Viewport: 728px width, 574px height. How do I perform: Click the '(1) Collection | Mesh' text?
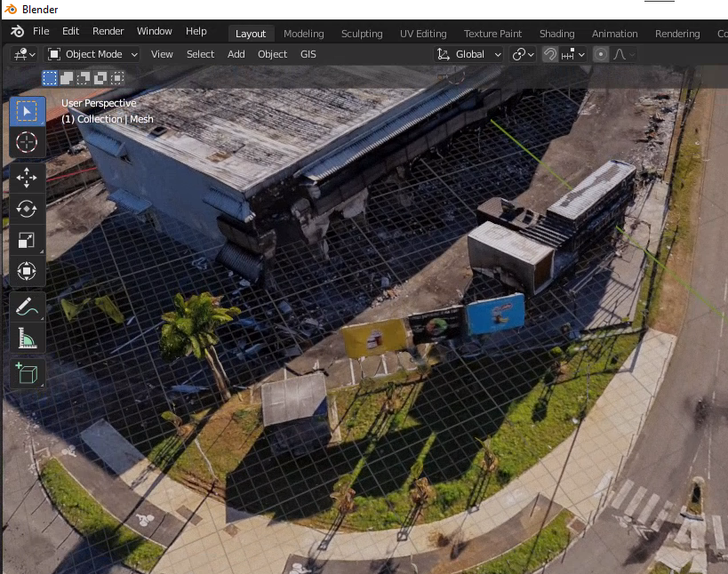click(107, 119)
